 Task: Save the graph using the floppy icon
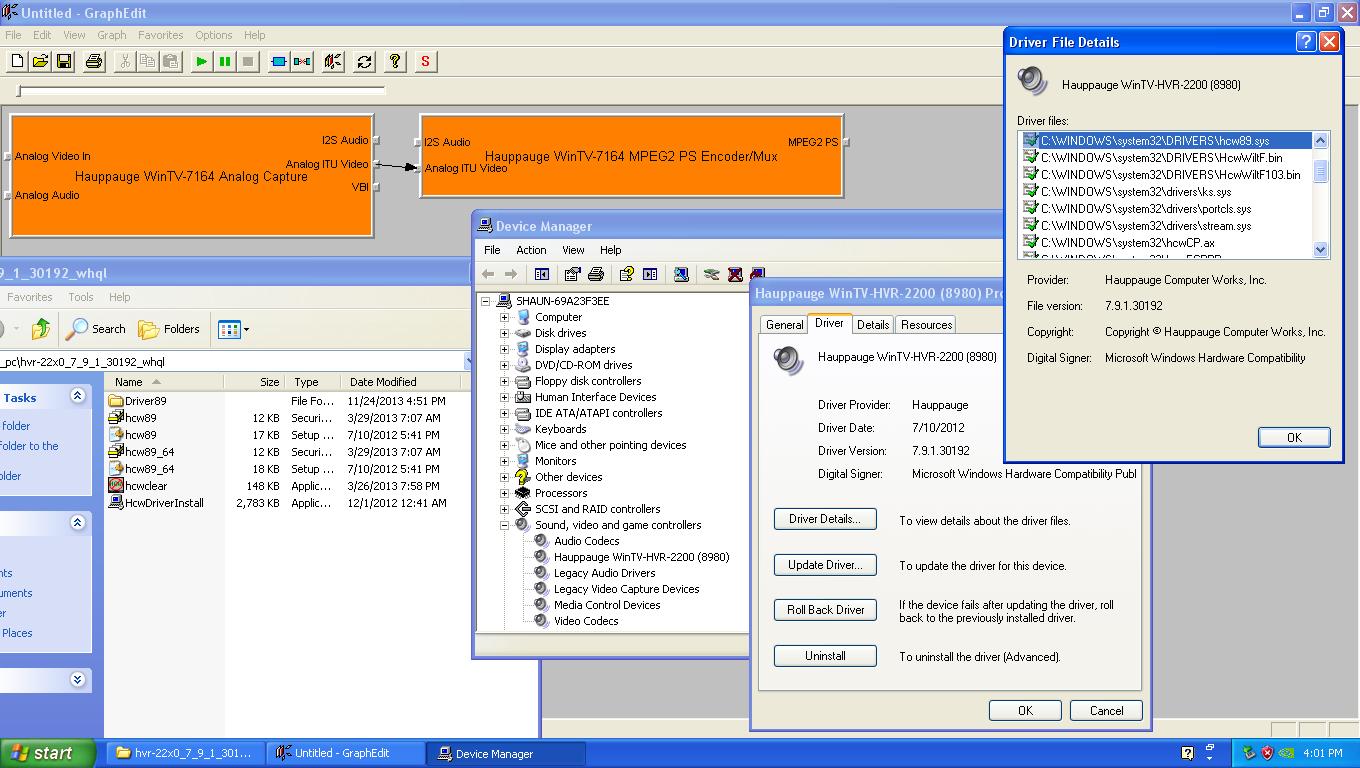(x=63, y=62)
